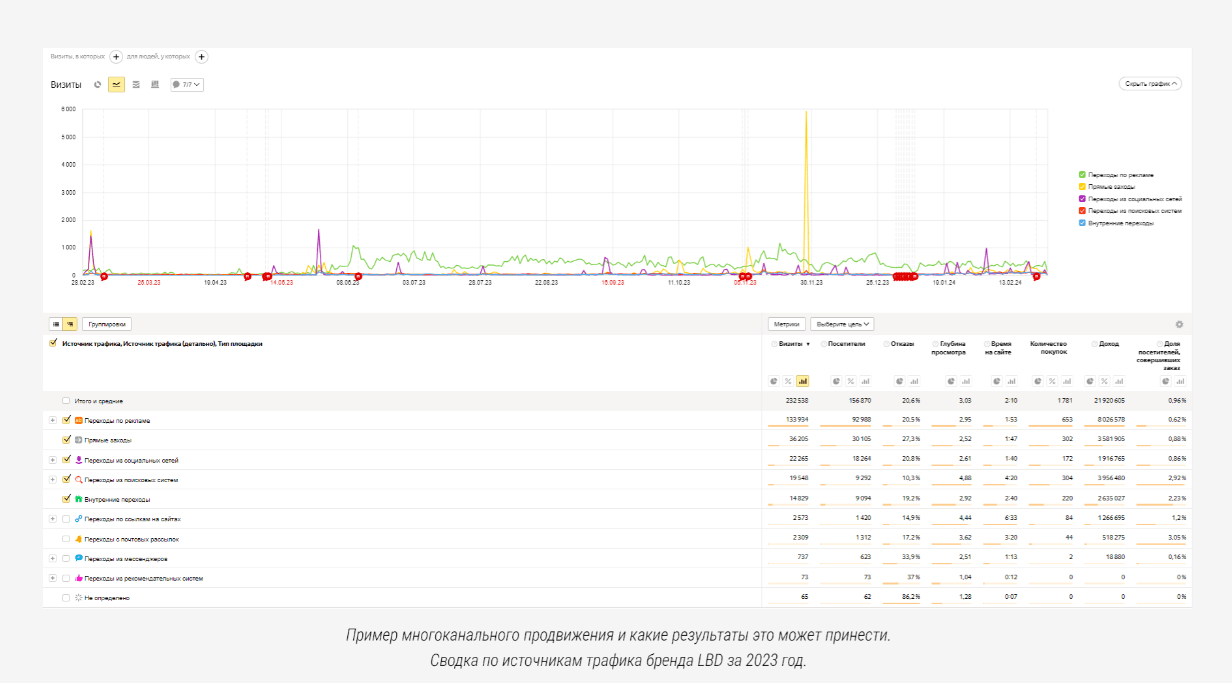1232x683 pixels.
Task: Click the red annotation marker near 08.06.23
Action: click(x=358, y=277)
